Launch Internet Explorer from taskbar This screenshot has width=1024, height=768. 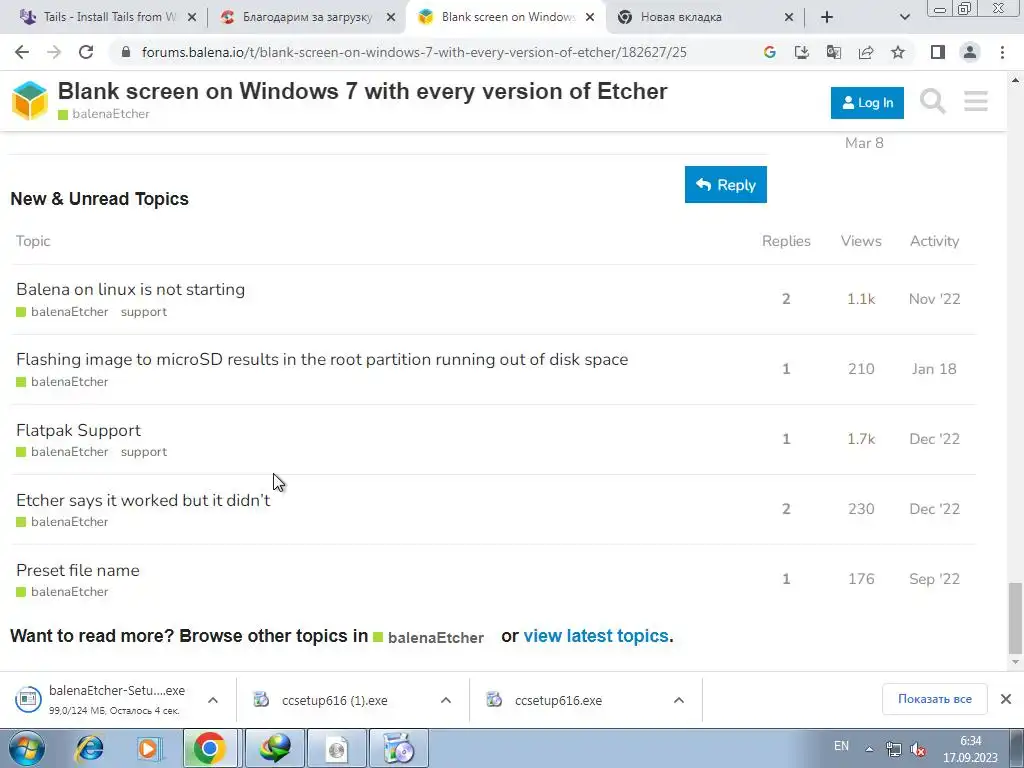[x=89, y=748]
